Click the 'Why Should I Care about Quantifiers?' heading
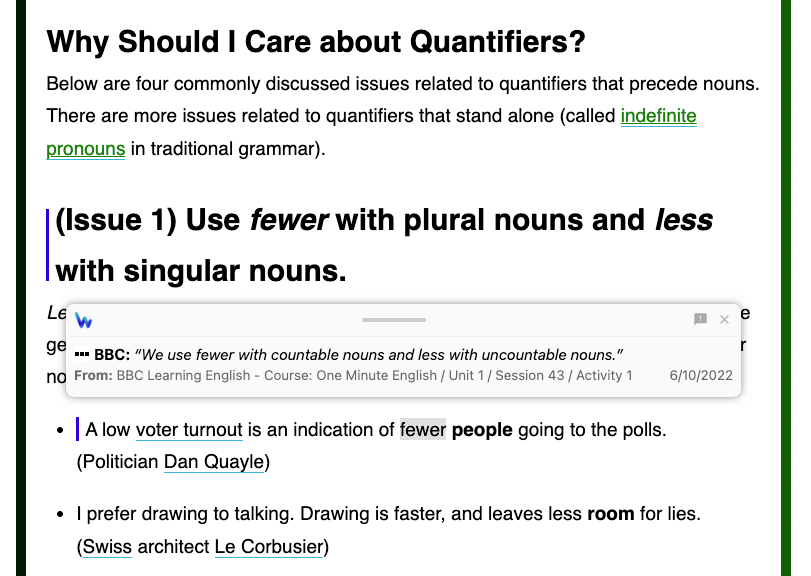 click(x=316, y=43)
